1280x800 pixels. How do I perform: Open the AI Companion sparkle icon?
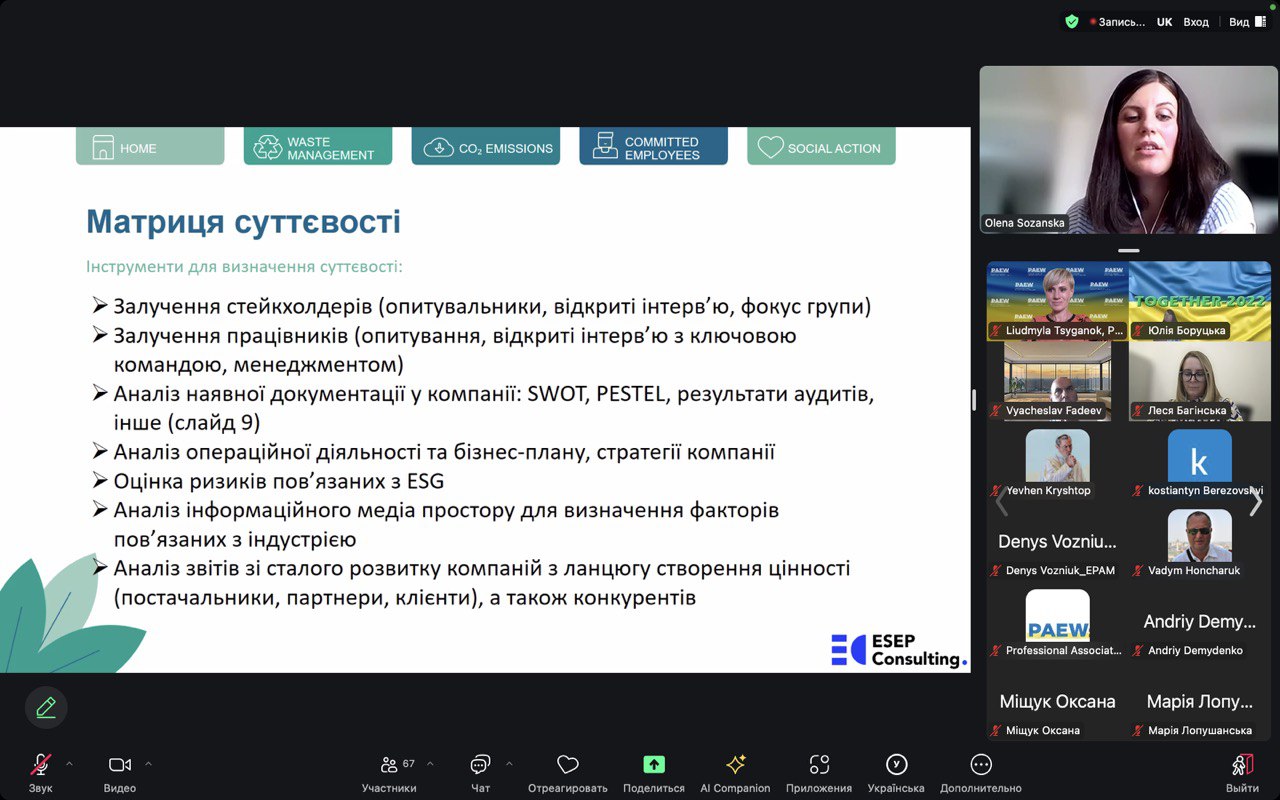pyautogui.click(x=735, y=765)
